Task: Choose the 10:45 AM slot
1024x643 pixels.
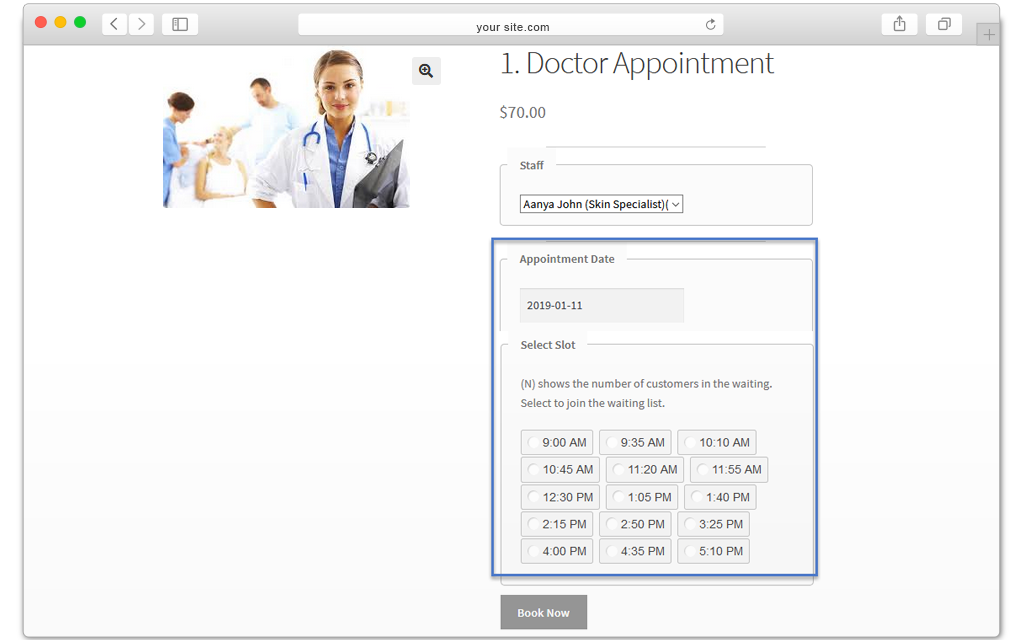Action: pyautogui.click(x=560, y=469)
